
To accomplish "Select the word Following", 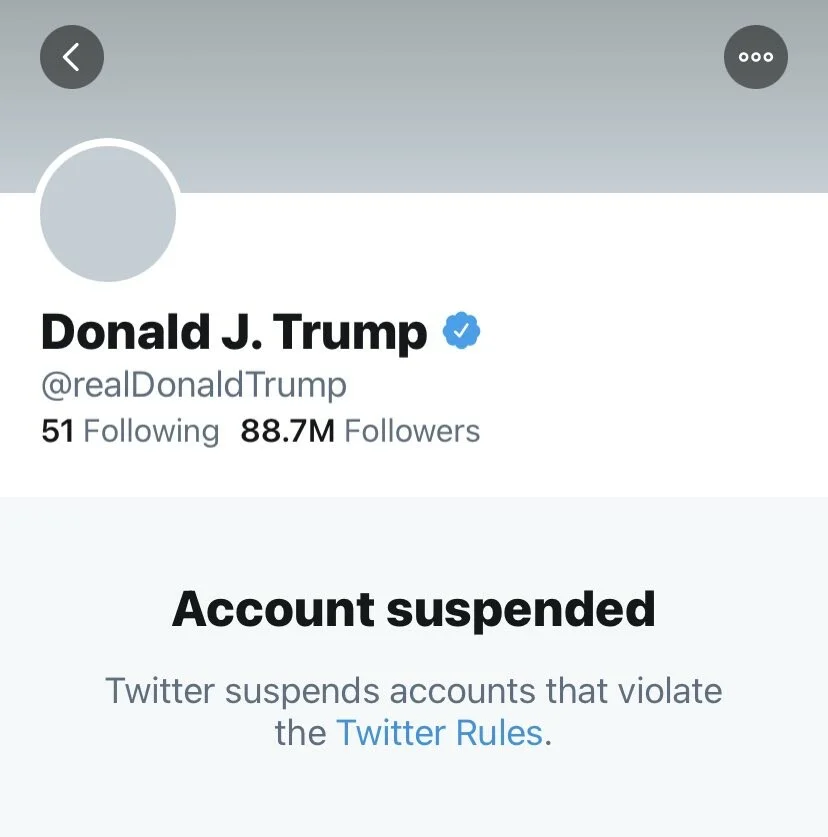I will coord(152,431).
